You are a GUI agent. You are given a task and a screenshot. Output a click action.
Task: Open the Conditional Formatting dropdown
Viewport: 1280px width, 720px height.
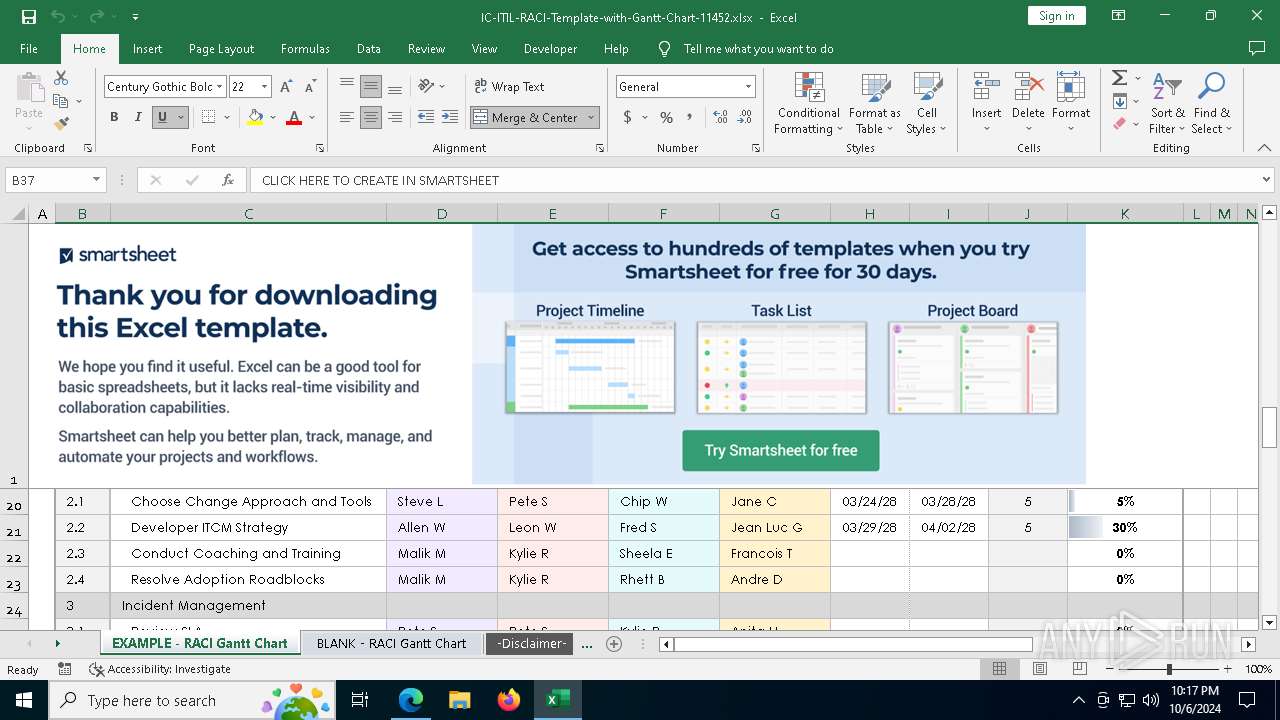pyautogui.click(x=809, y=103)
